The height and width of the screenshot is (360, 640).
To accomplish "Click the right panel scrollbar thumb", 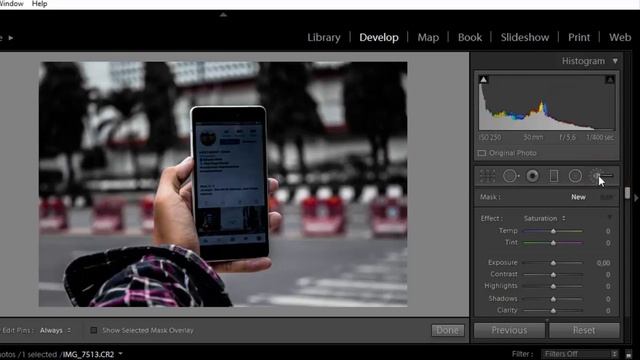I will 627,193.
